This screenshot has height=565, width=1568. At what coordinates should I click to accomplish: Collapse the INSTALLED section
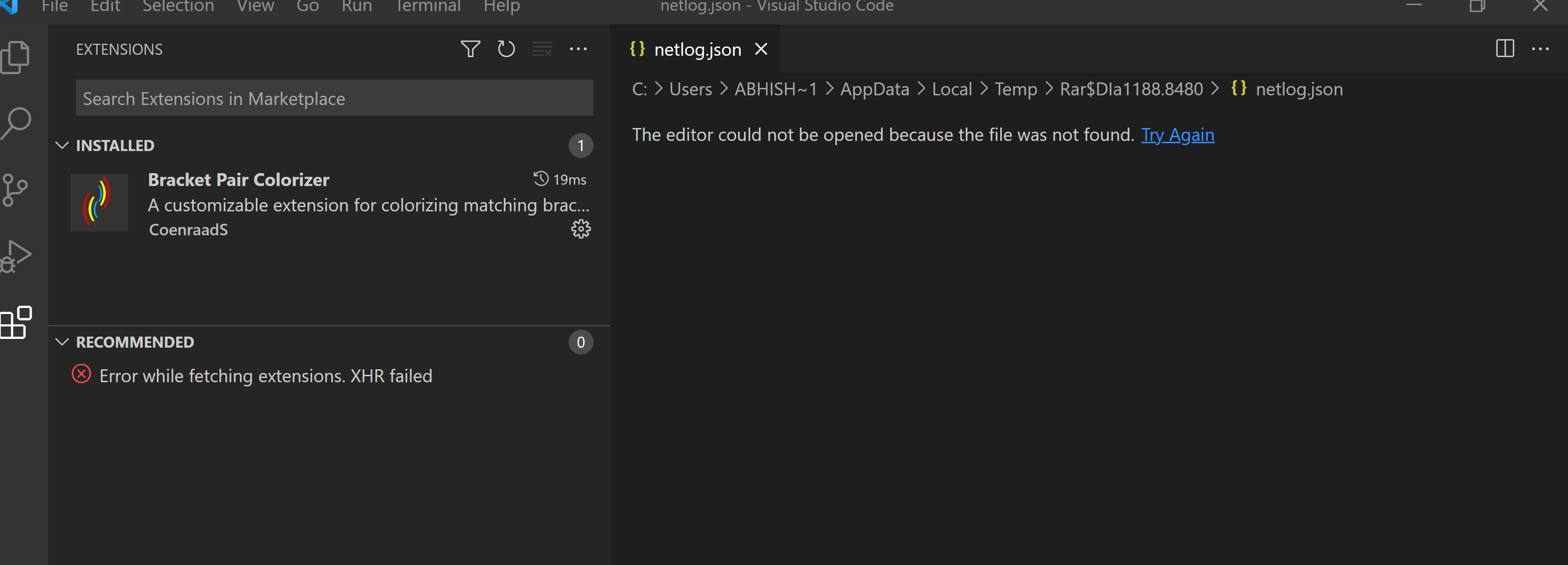[x=62, y=145]
